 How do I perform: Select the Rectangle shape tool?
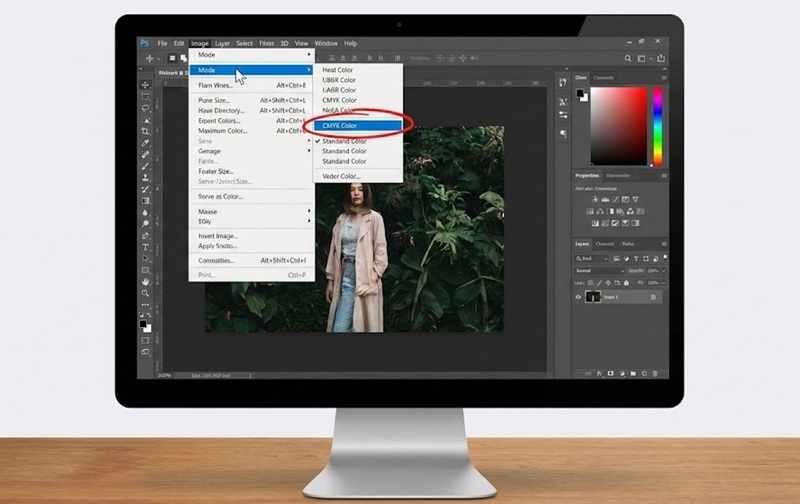pos(145,270)
